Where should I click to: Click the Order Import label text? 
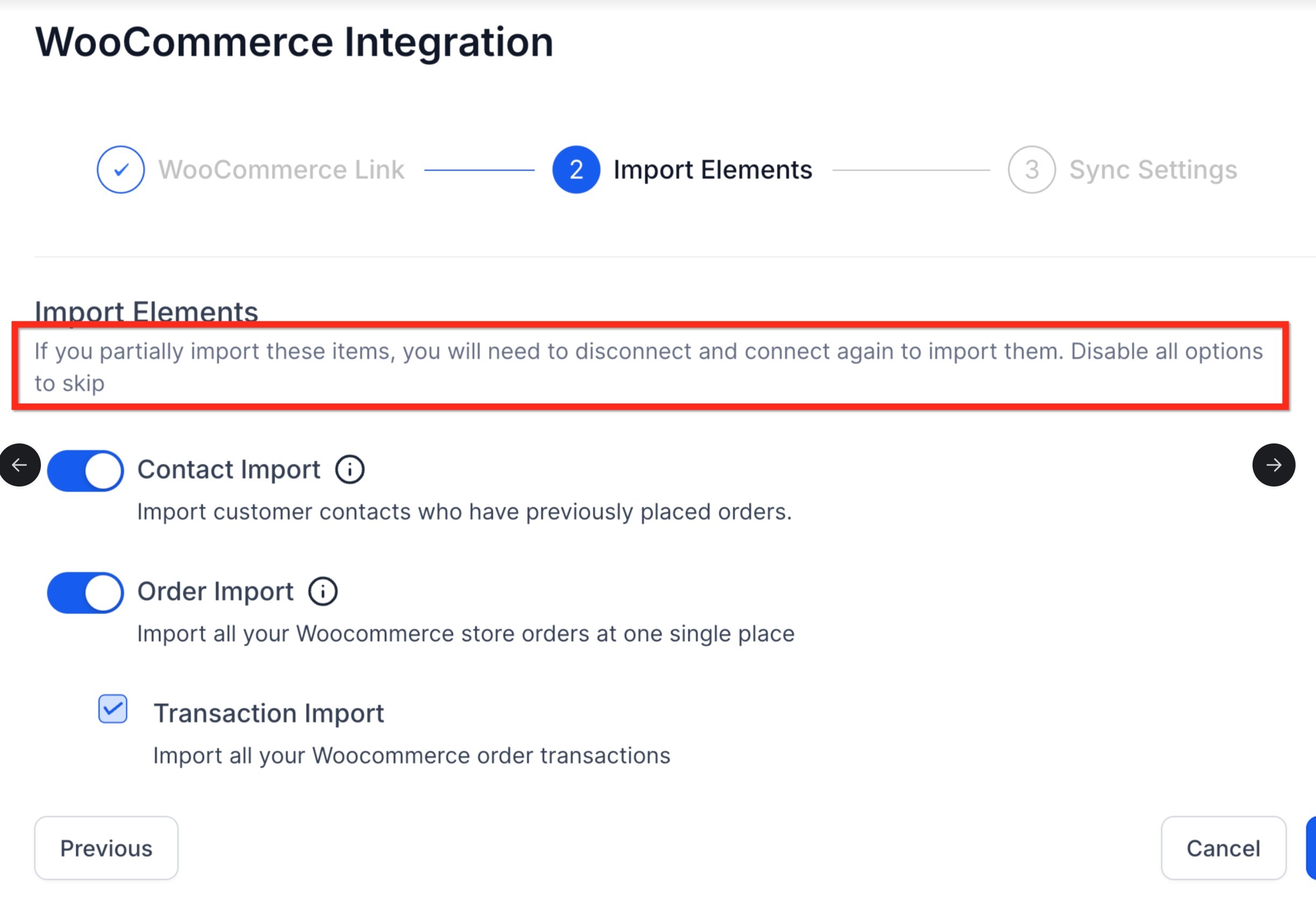215,591
